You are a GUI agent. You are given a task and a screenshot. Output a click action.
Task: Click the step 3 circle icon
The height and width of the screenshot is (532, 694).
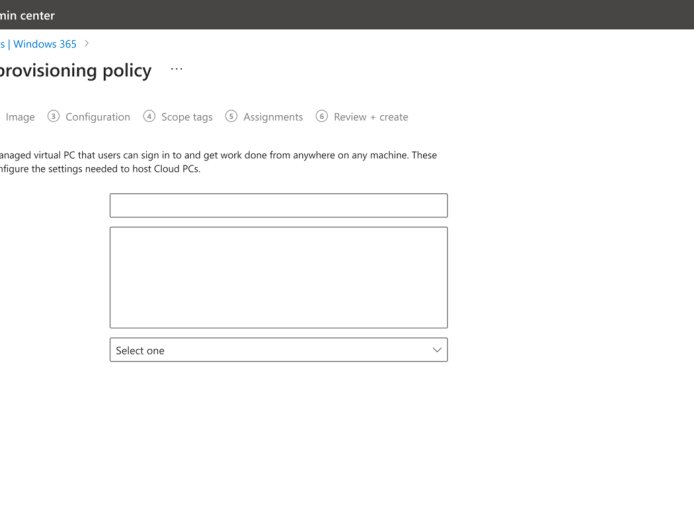(54, 116)
